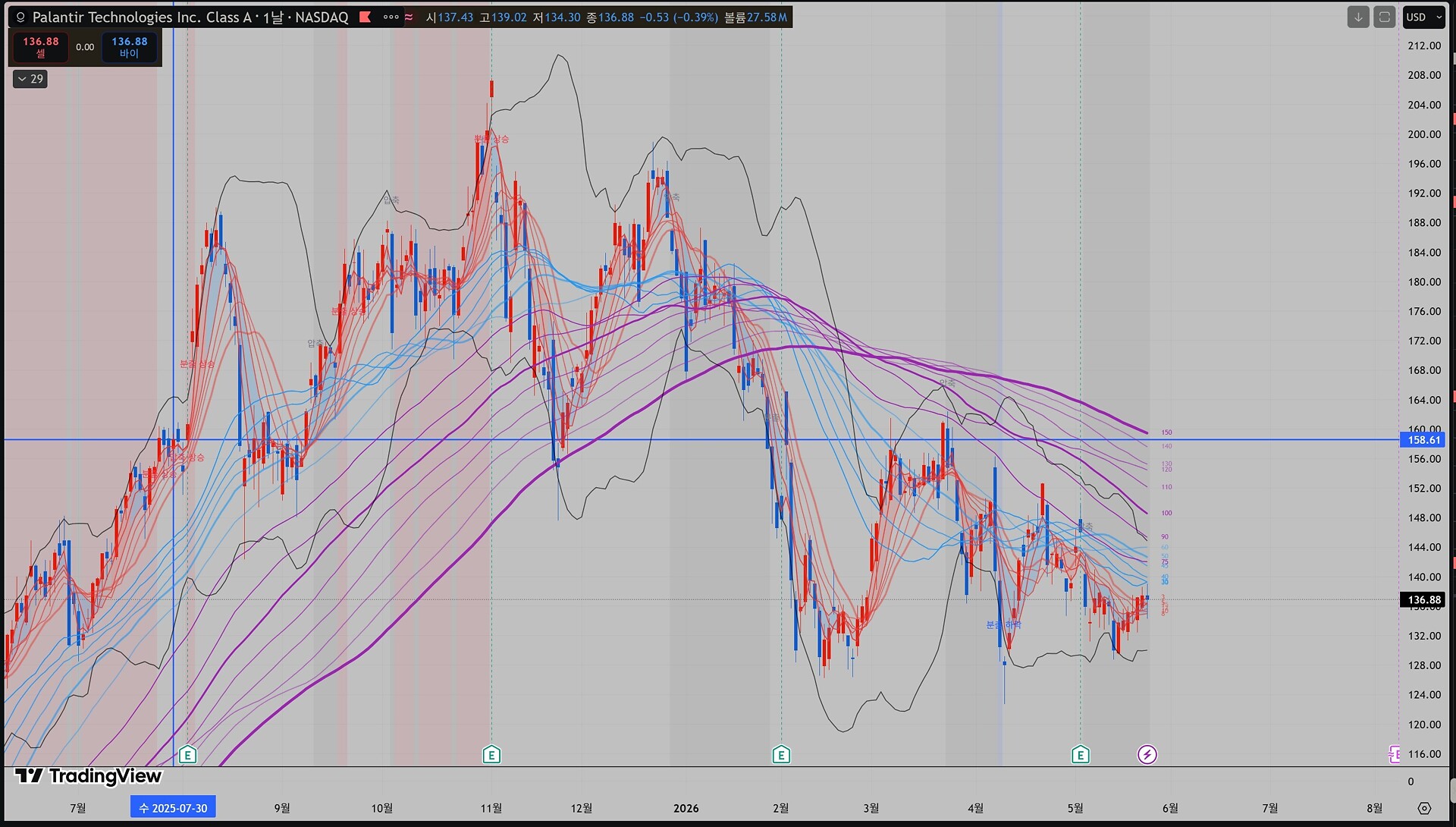
Task: Click the TradingView logo
Action: (88, 776)
